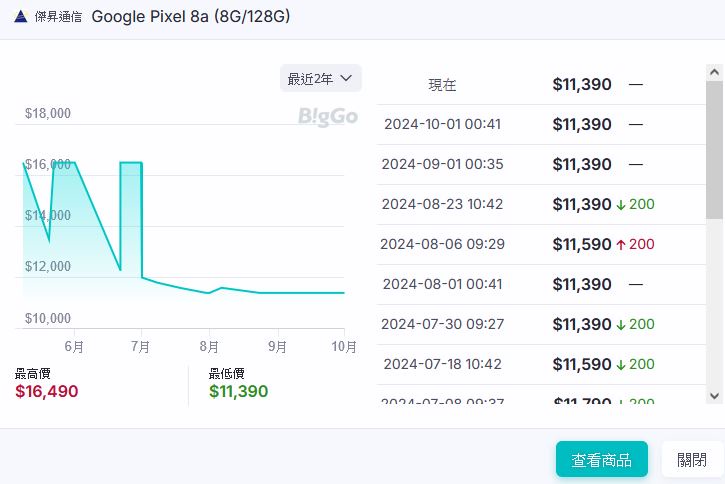Click the 傑昇通信 store logo icon
Viewport: 725px width, 484px height.
[19, 17]
